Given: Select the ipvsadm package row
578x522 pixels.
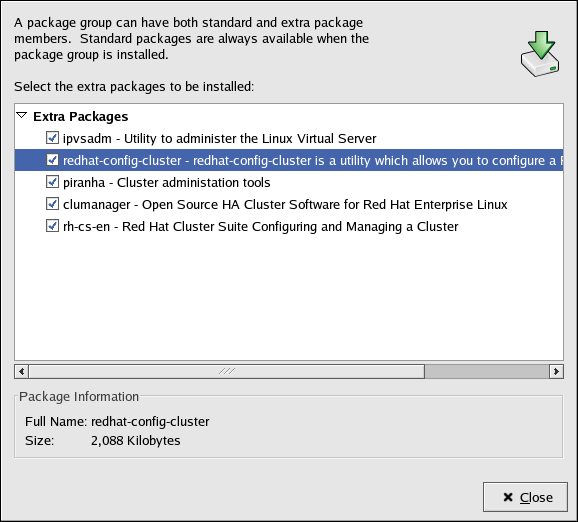Looking at the screenshot, I should point(289,138).
